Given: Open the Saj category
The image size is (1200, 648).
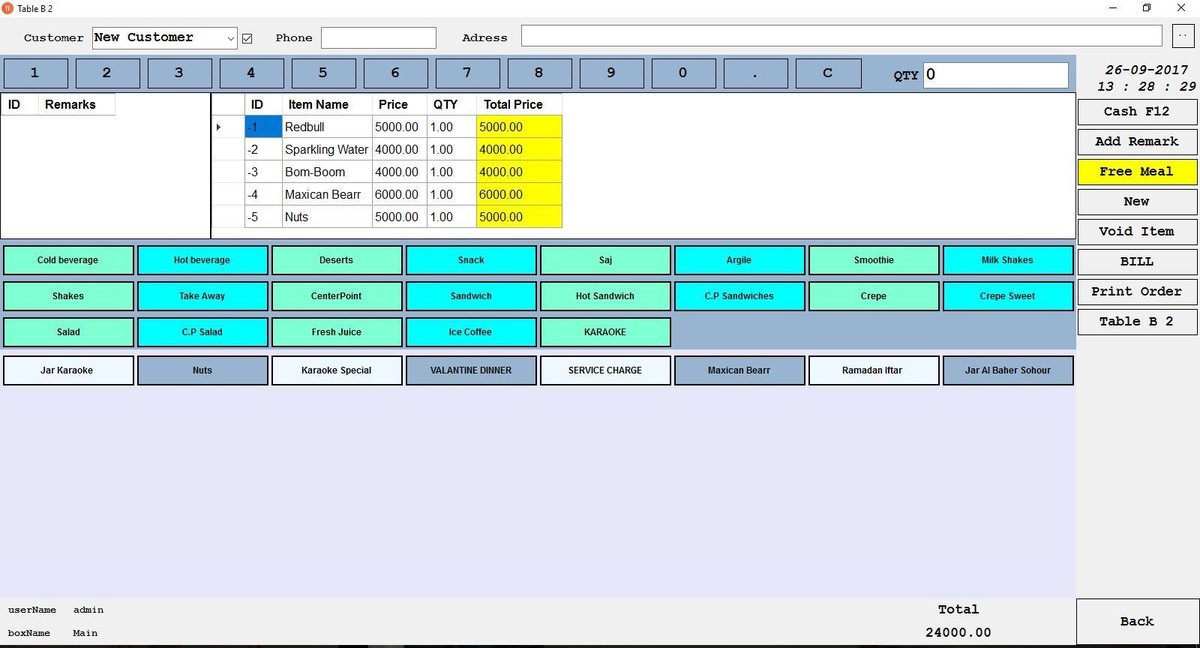Looking at the screenshot, I should [605, 260].
